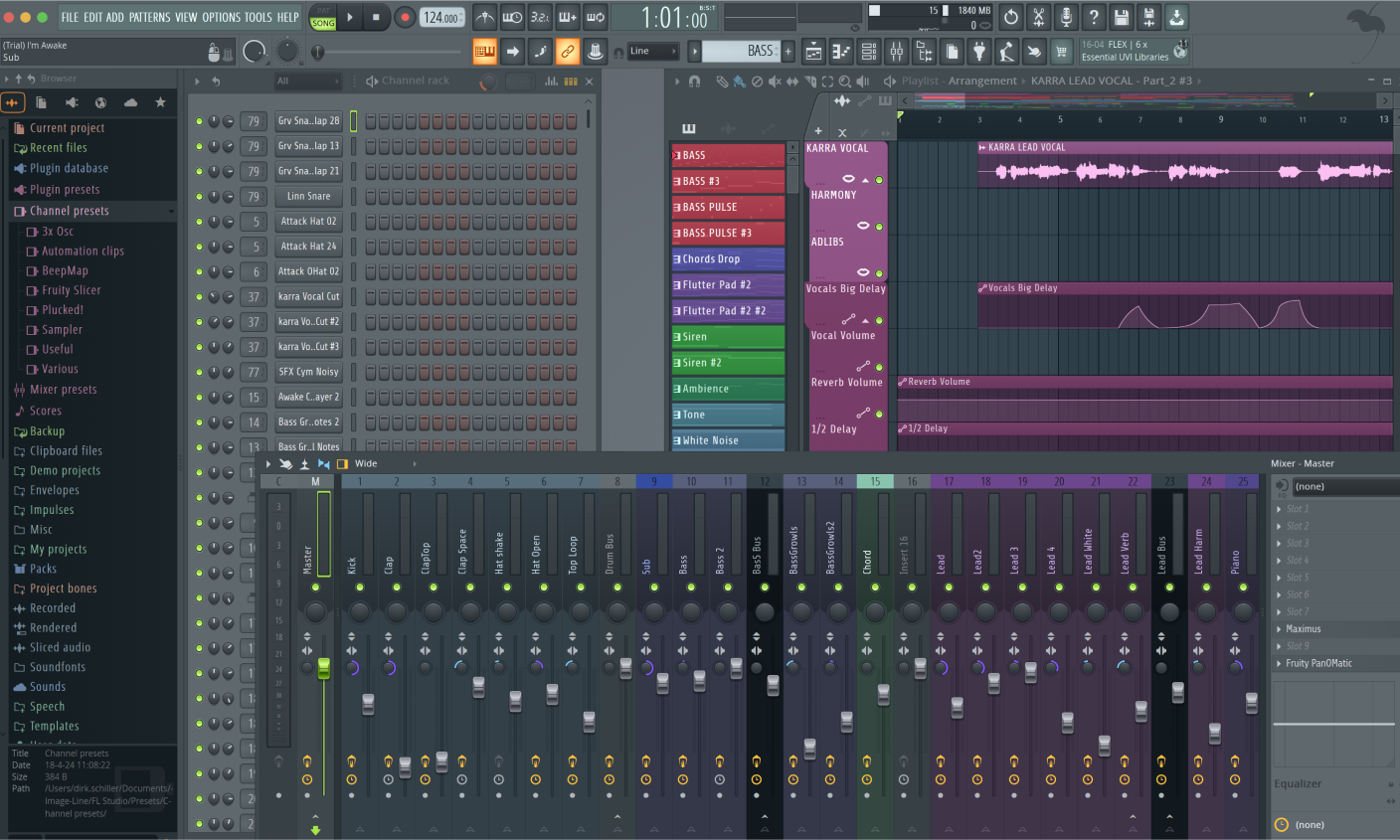Adjust the Chord mixer track fader
1400x840 pixels.
(883, 694)
